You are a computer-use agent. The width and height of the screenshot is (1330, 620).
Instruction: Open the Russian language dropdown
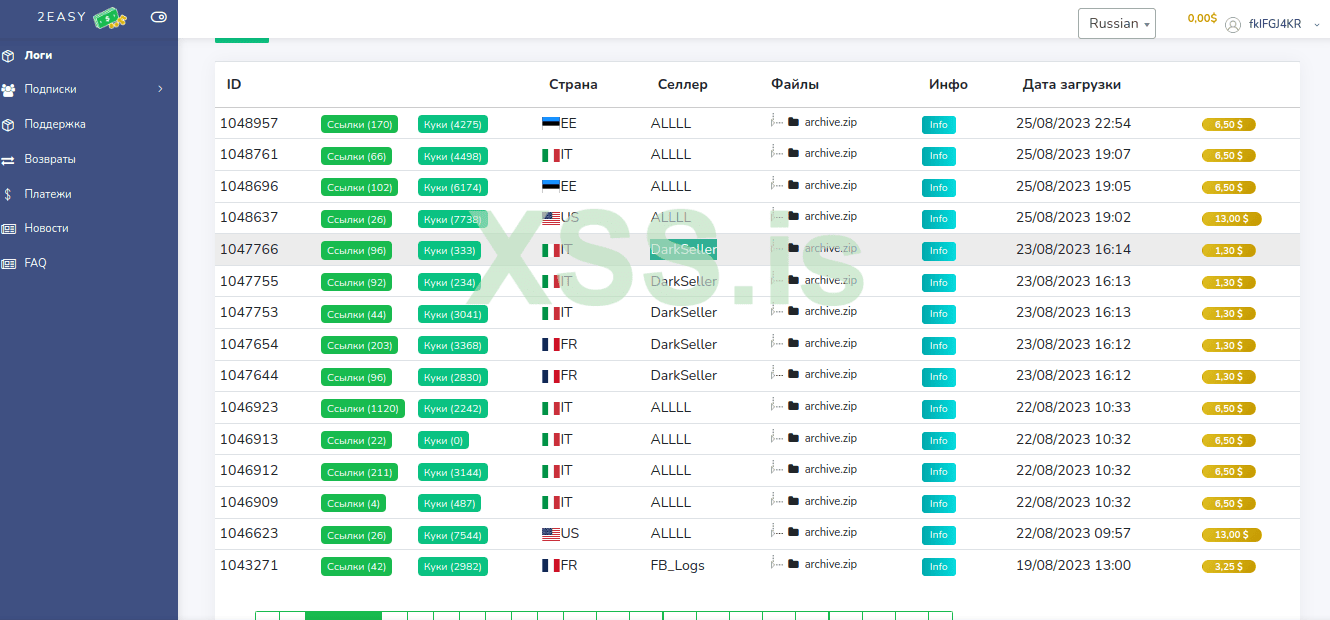[x=1117, y=23]
